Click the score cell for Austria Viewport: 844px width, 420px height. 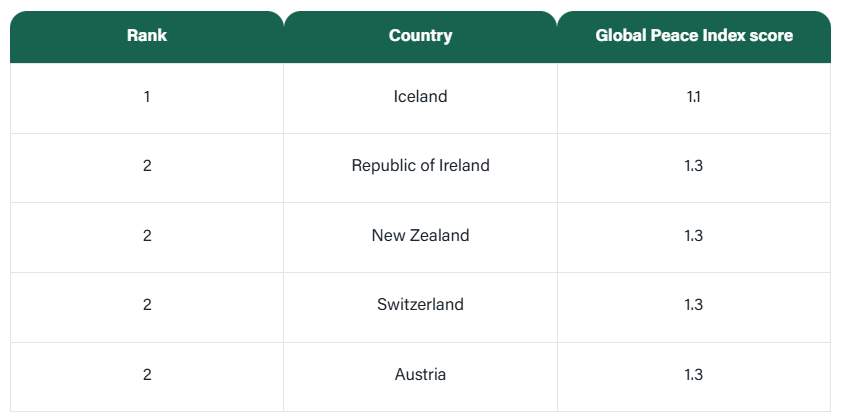tap(694, 375)
